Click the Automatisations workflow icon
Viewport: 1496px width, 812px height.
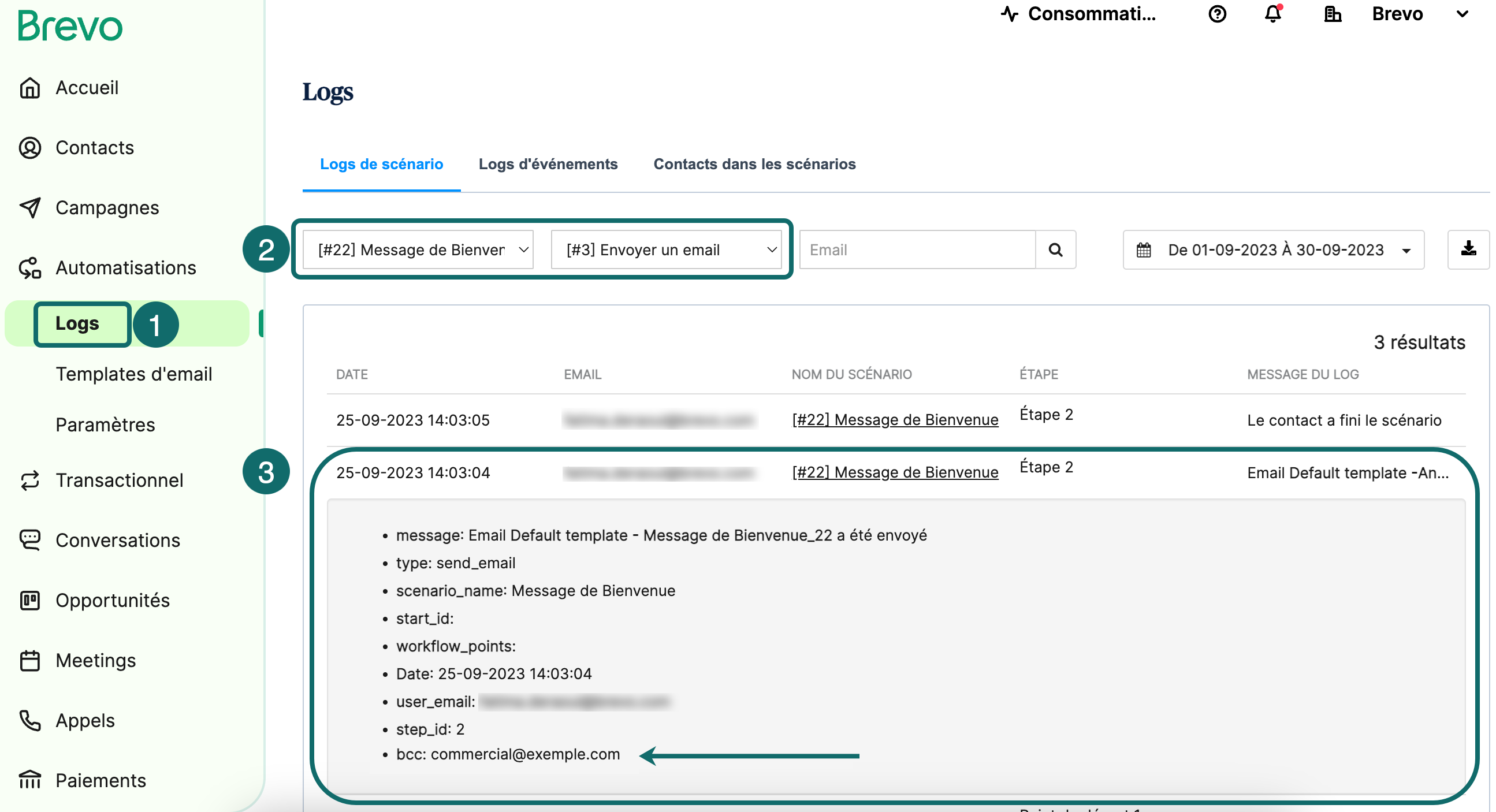point(30,268)
